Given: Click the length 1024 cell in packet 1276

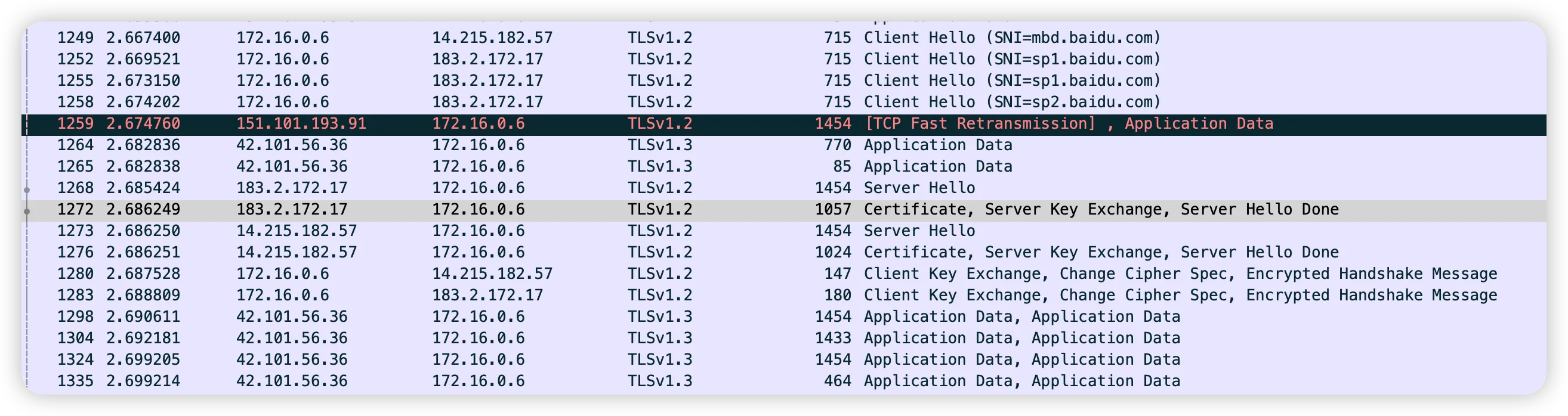Looking at the screenshot, I should (833, 252).
